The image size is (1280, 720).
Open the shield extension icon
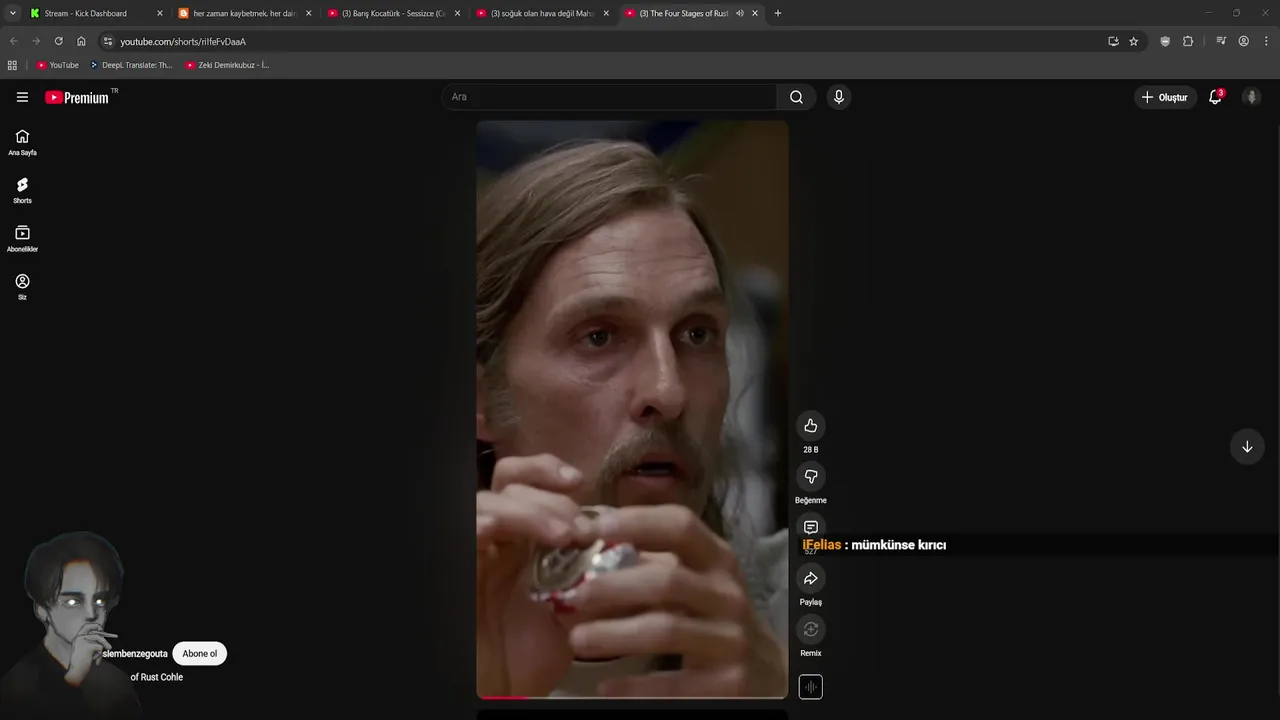[x=1165, y=41]
